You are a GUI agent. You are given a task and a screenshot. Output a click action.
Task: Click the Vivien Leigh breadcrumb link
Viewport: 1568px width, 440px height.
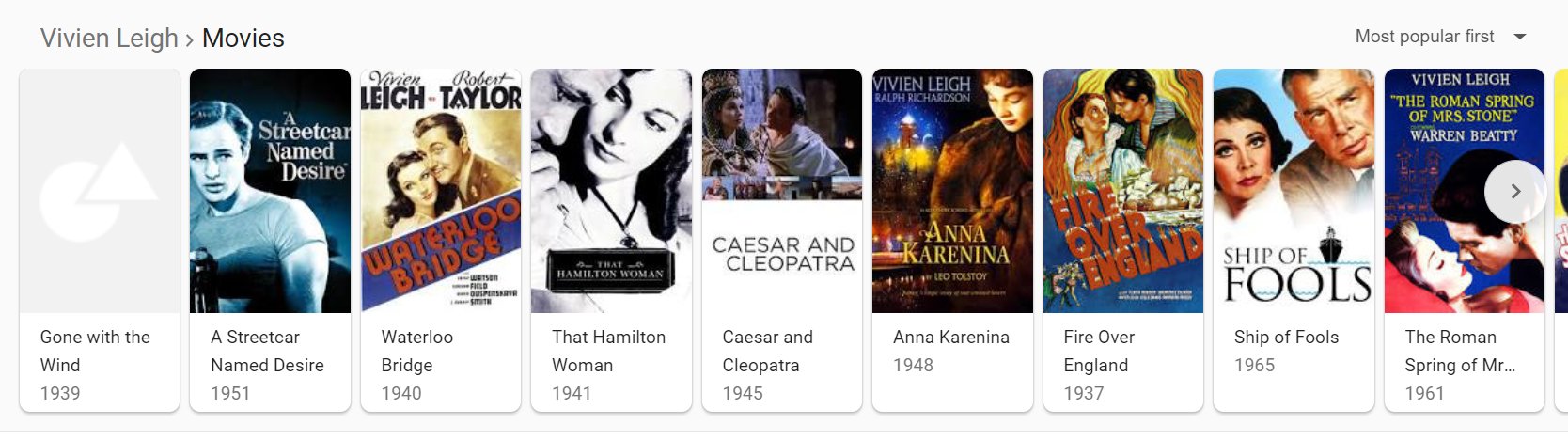(x=109, y=38)
